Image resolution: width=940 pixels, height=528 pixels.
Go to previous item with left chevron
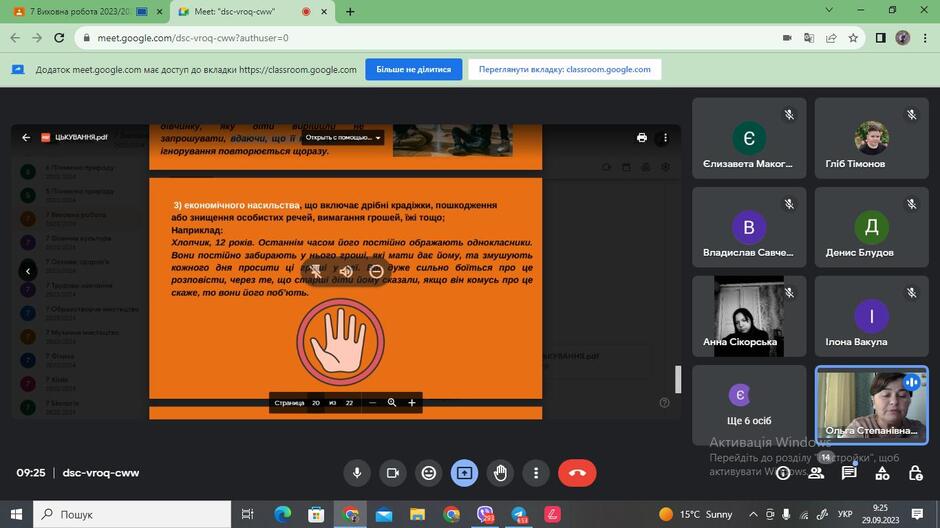[28, 271]
